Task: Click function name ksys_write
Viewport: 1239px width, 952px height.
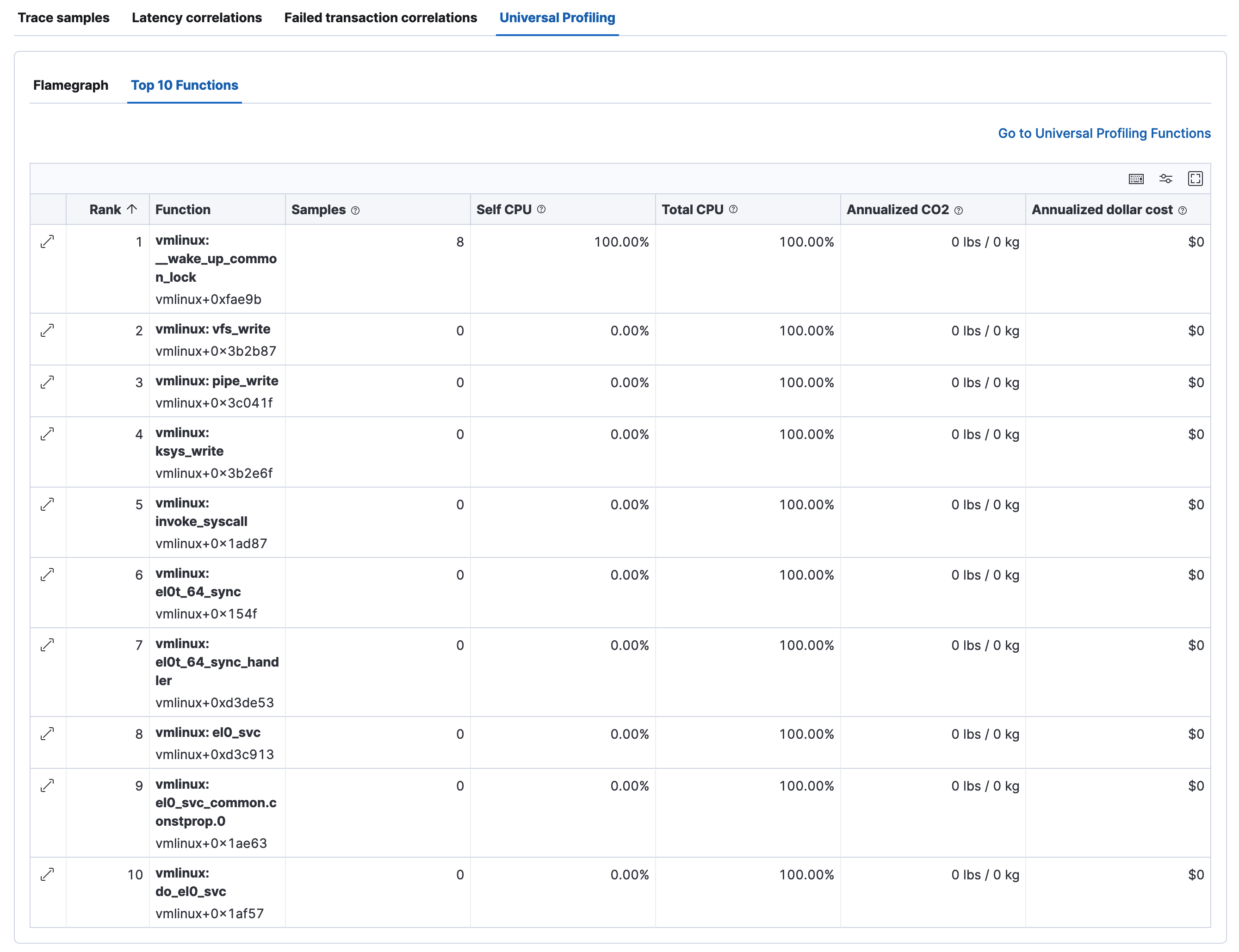Action: 189,451
